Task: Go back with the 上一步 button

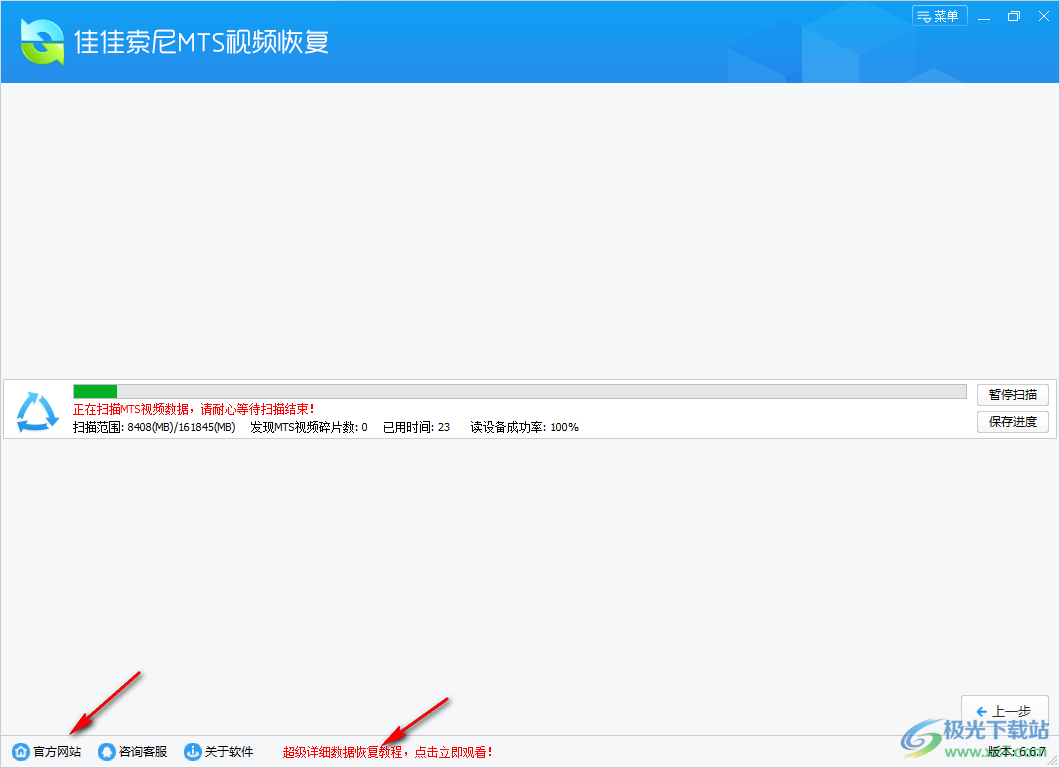Action: pos(1005,711)
